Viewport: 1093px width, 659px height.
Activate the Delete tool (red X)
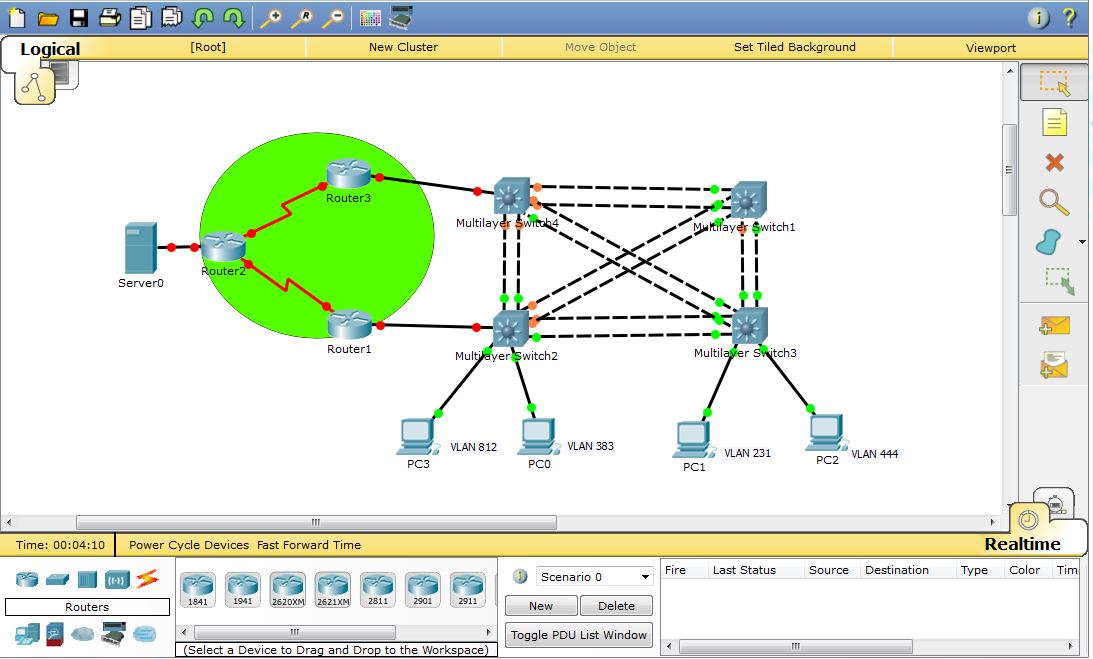[x=1054, y=162]
